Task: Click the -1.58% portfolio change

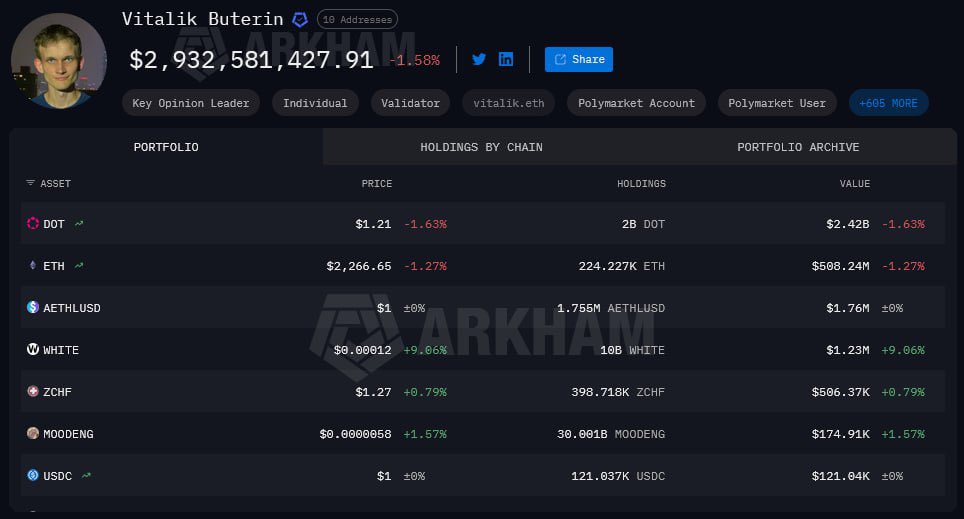Action: [415, 60]
